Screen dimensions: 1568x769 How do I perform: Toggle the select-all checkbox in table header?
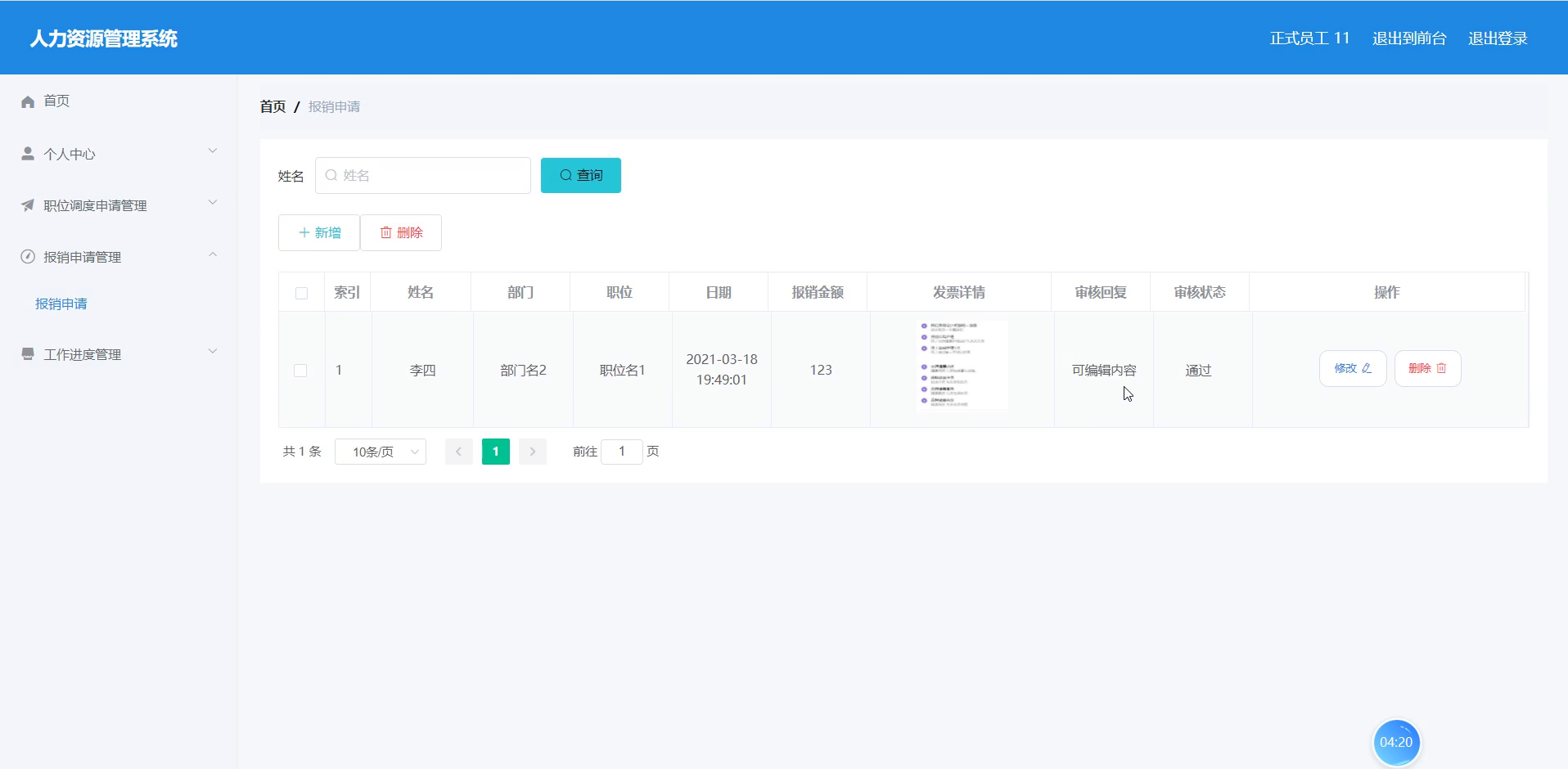pos(301,293)
